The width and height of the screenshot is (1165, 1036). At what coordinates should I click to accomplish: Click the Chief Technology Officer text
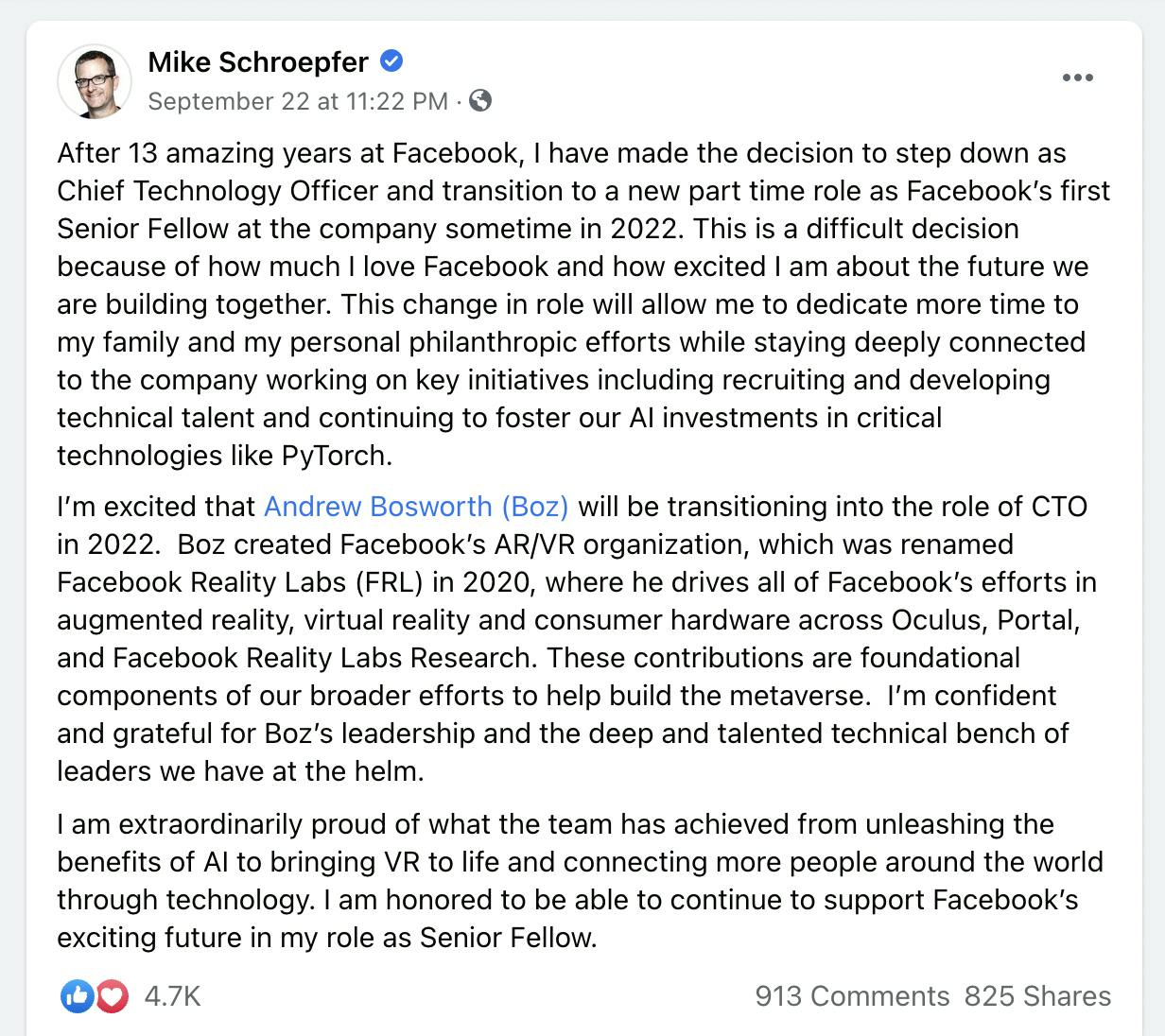217,191
